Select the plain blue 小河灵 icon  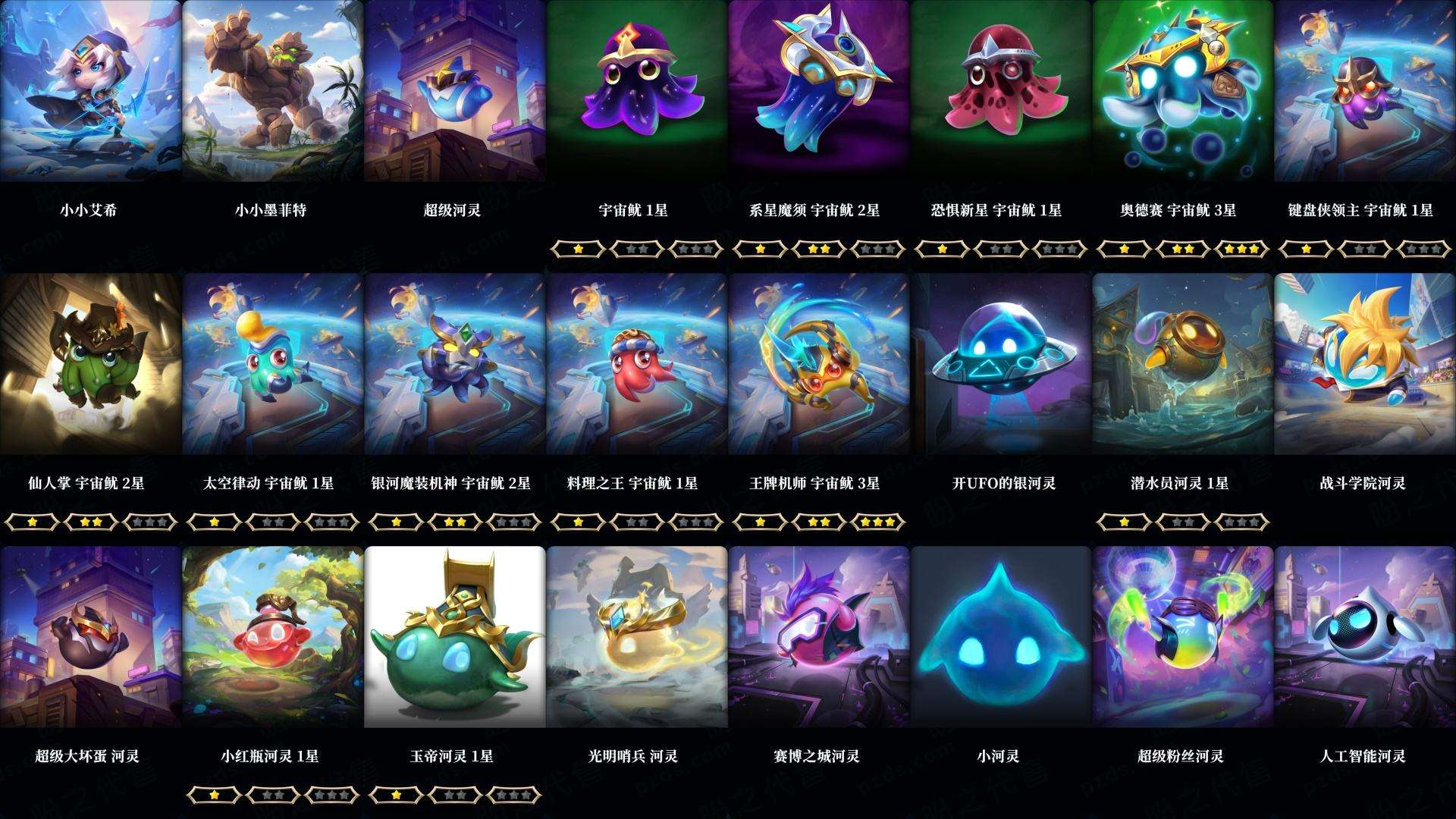pyautogui.click(x=1000, y=637)
